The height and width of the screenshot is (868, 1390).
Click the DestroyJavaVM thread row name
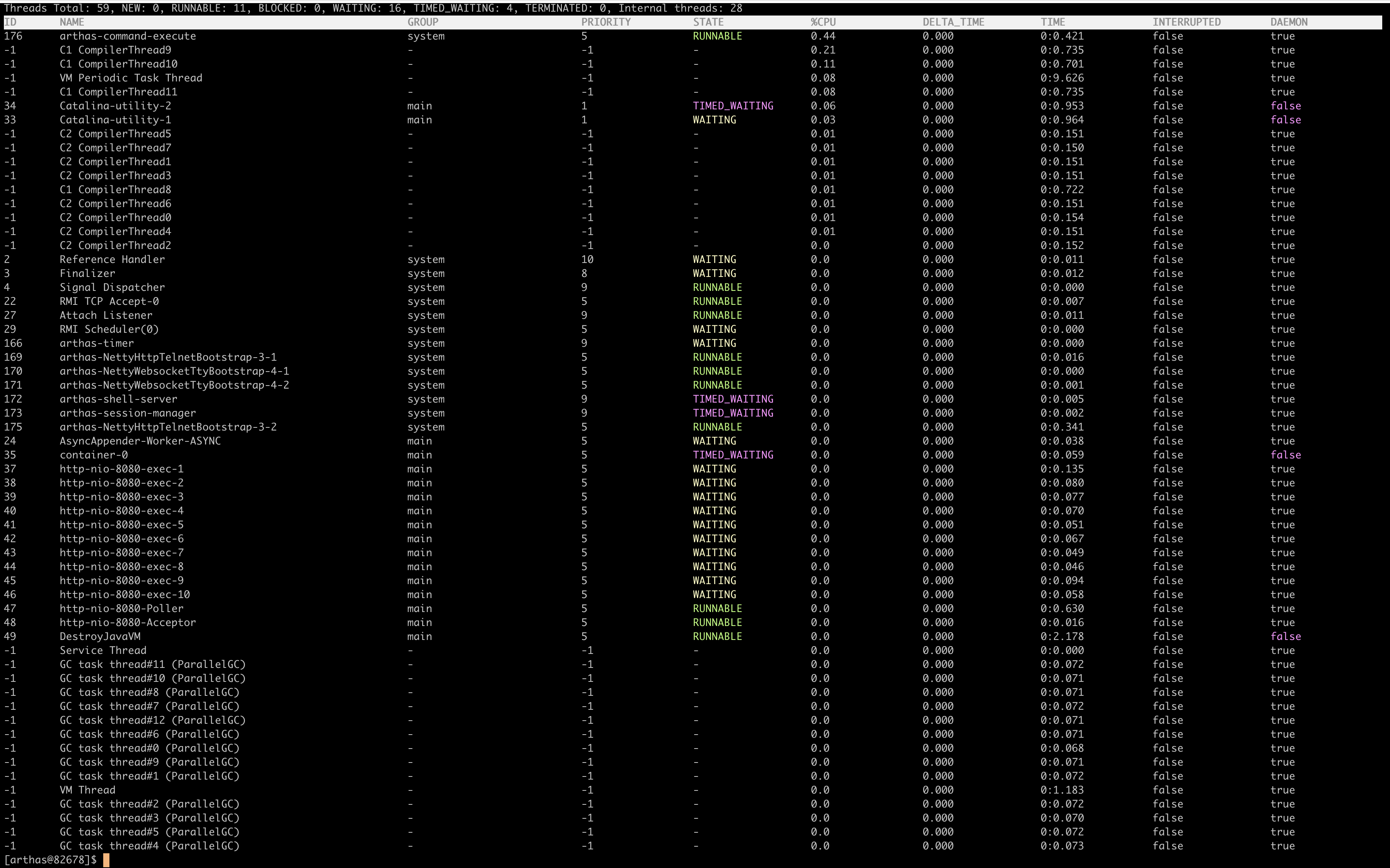(x=100, y=636)
